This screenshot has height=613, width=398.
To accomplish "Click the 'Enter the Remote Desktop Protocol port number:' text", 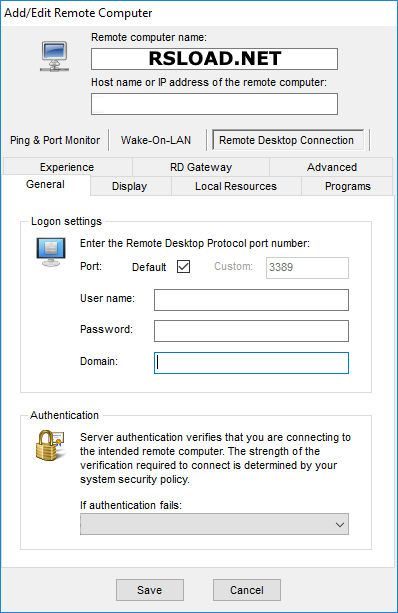I will 195,243.
